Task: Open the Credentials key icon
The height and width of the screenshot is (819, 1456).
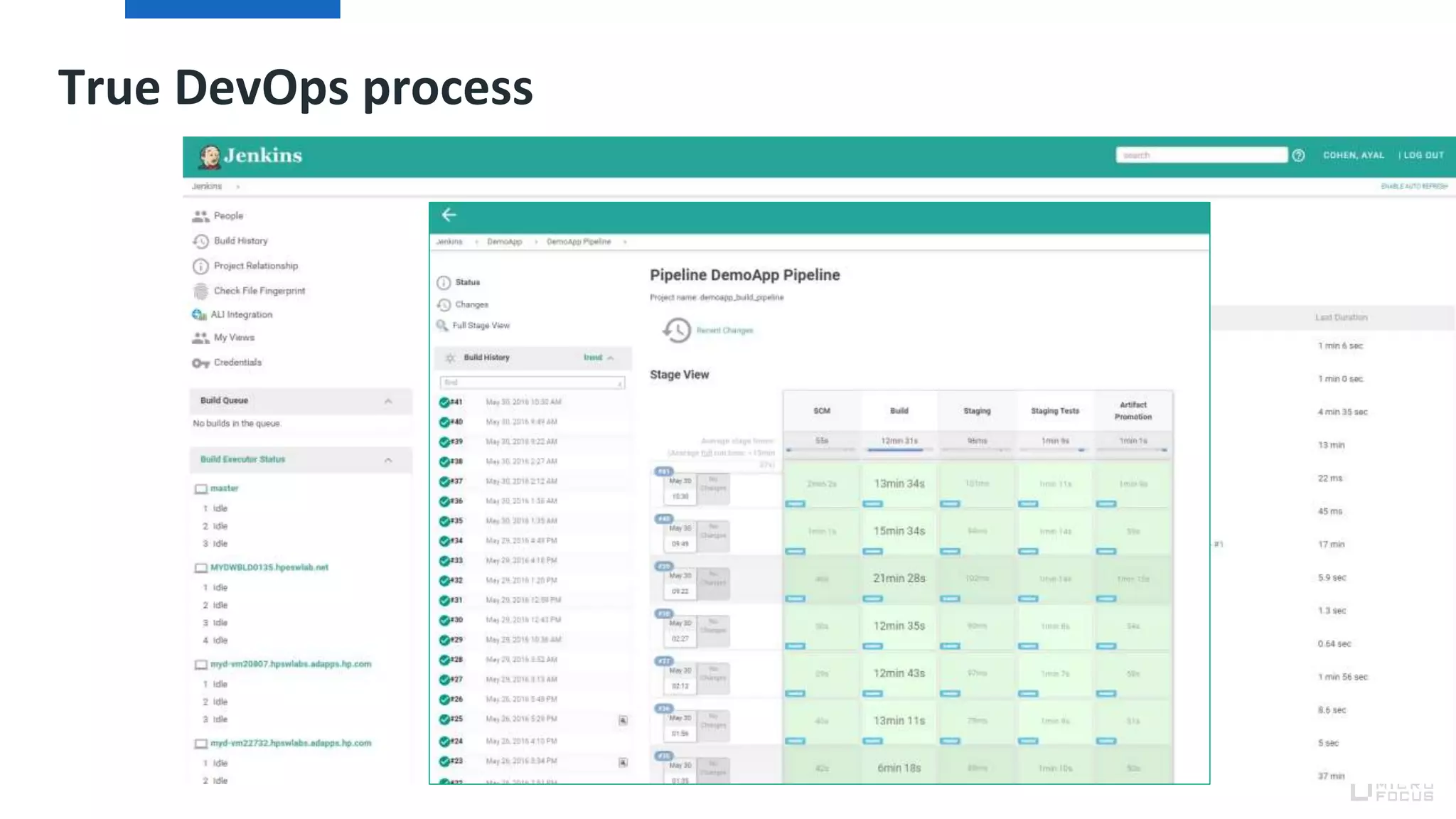Action: click(200, 363)
